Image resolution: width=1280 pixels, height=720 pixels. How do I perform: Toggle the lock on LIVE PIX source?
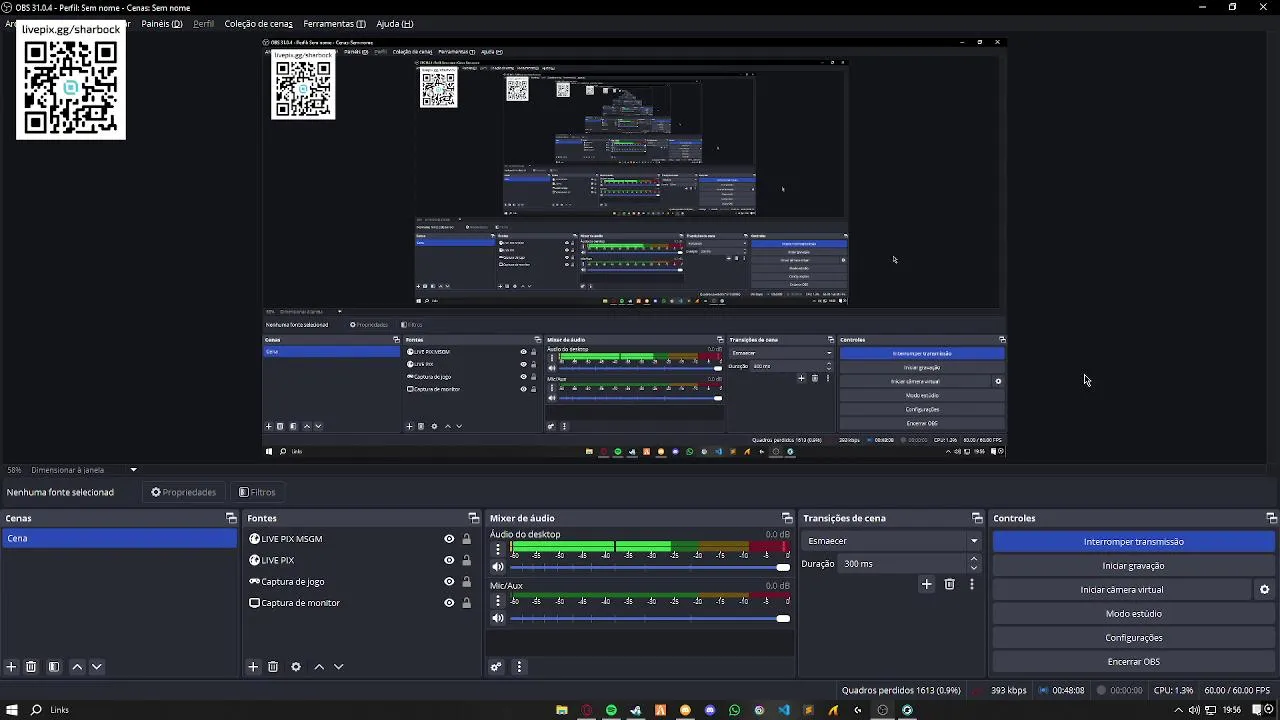[466, 560]
